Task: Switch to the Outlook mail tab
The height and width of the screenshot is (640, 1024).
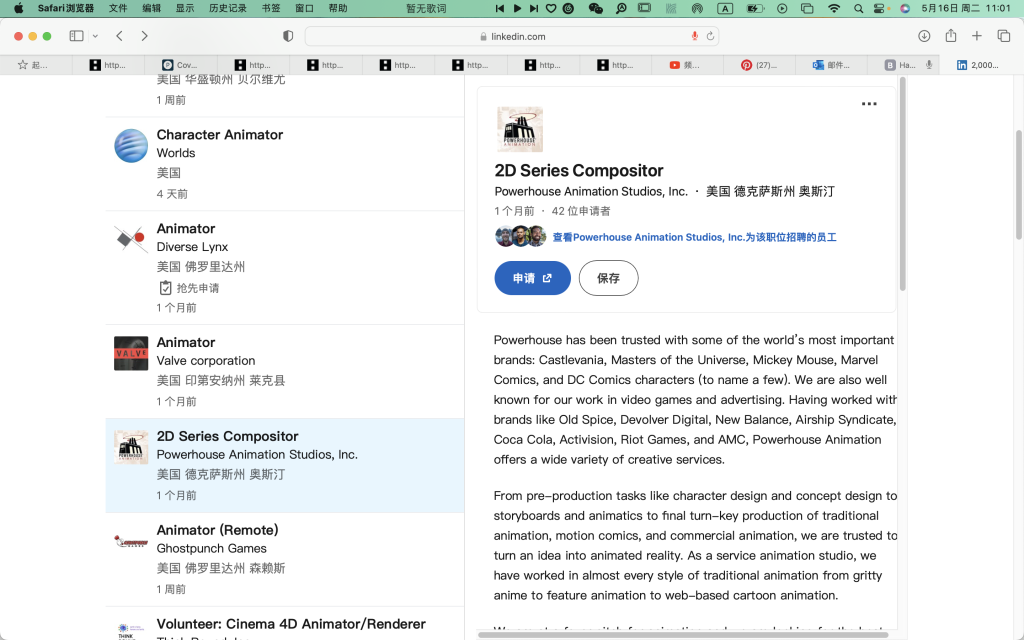Action: point(832,65)
